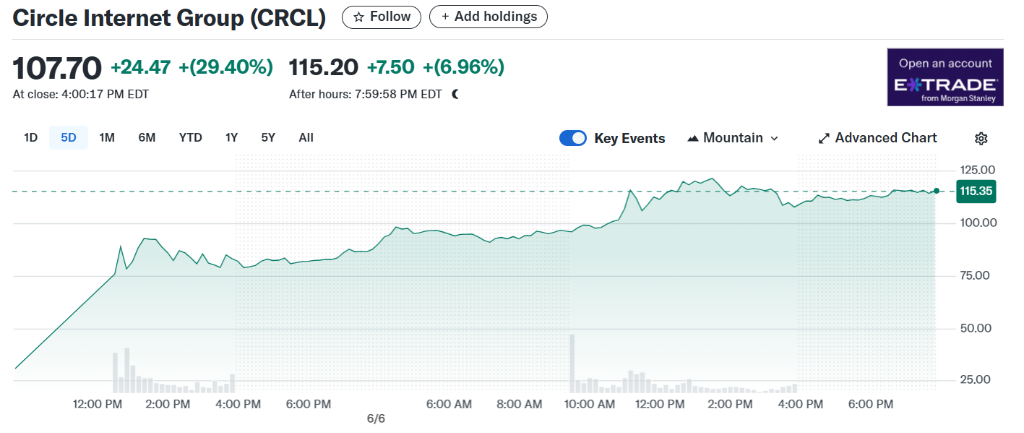1024x433 pixels.
Task: Click the plus icon in Add holdings
Action: 445,17
